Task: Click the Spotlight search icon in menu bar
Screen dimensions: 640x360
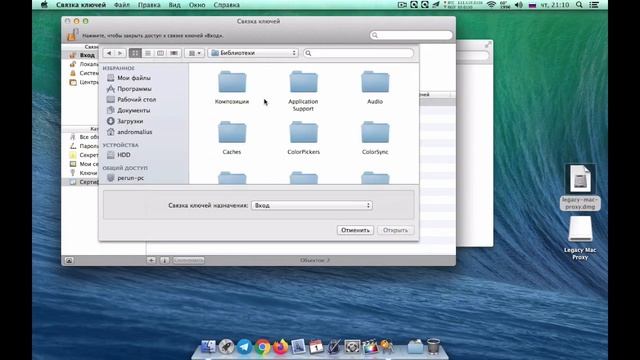Action: tap(579, 5)
